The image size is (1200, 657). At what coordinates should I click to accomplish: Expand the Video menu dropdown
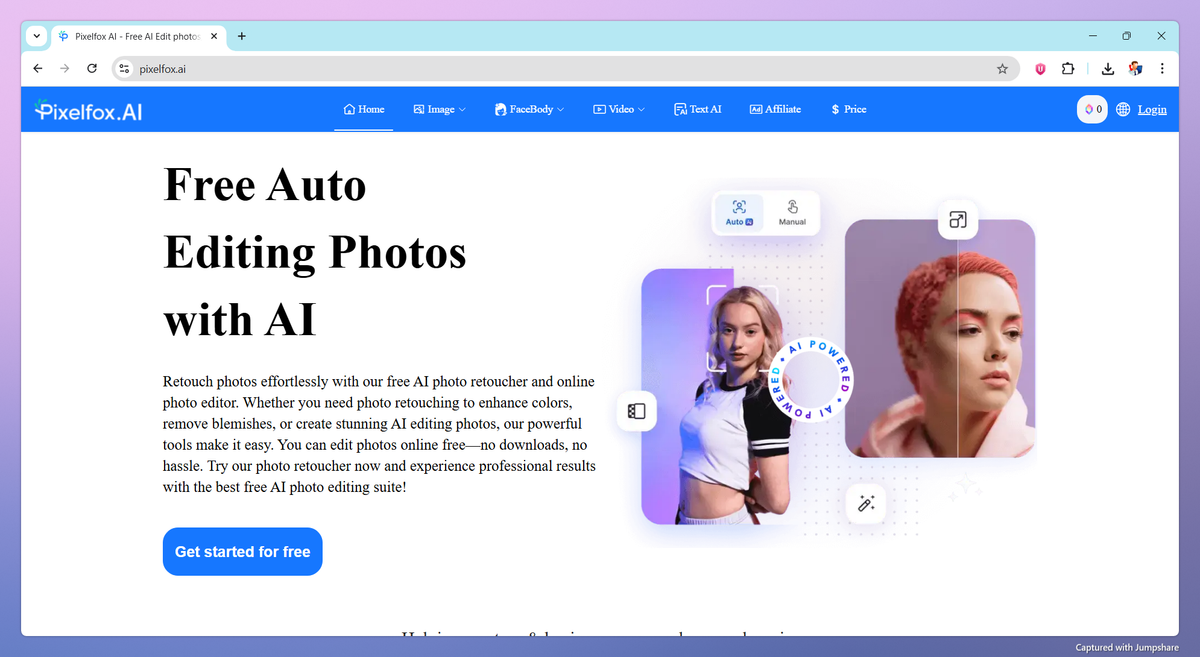pyautogui.click(x=619, y=109)
